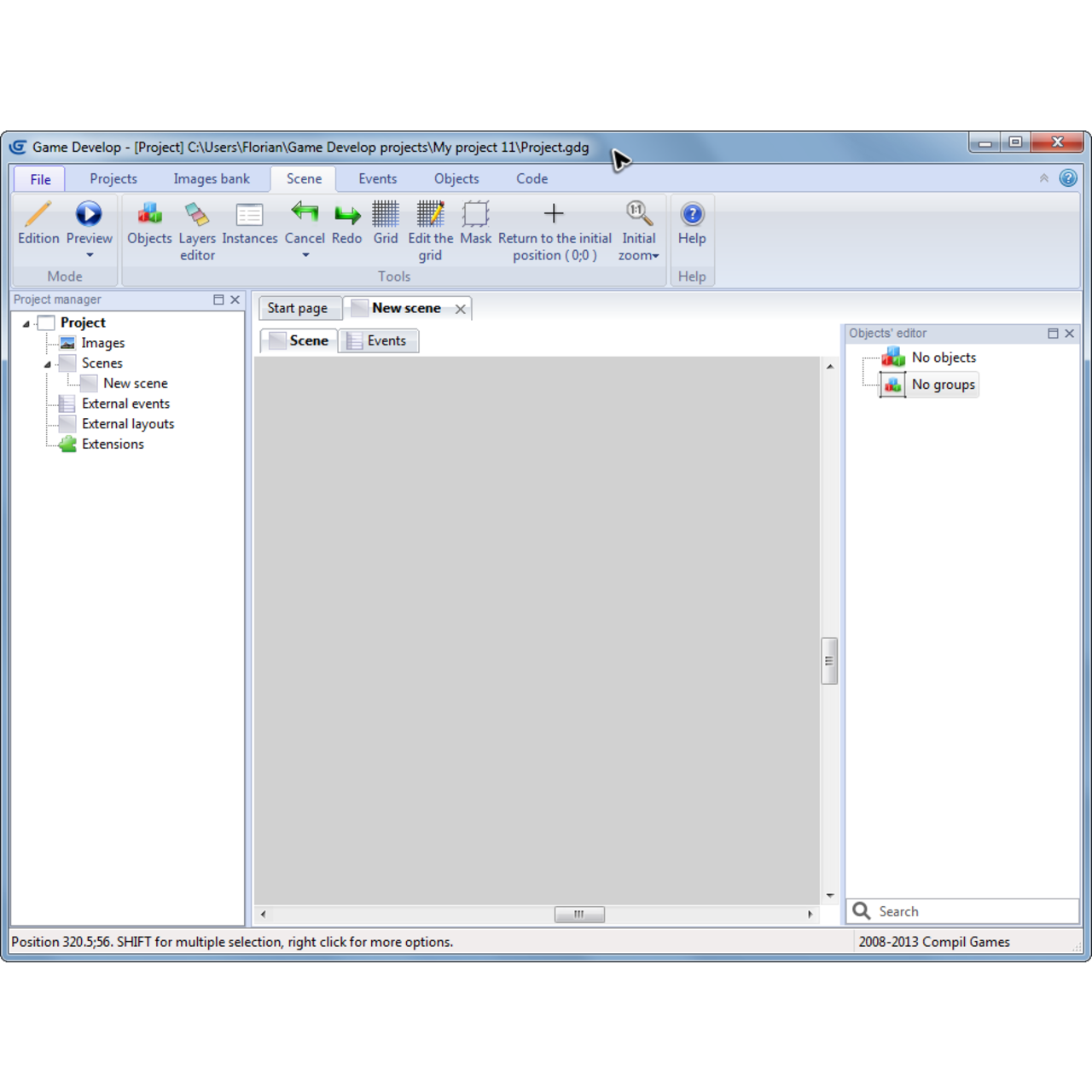Select New scene in project tree
1092x1092 pixels.
136,383
